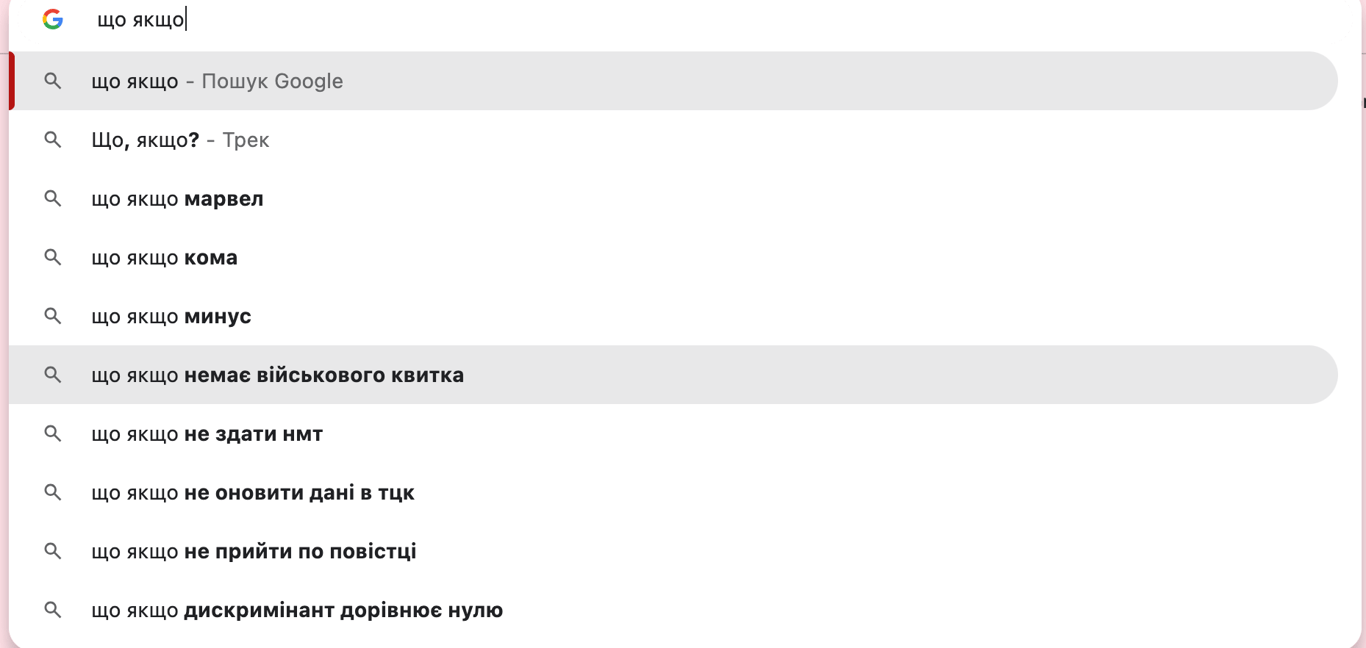Image resolution: width=1366 pixels, height=648 pixels.
Task: Choose 'що якщо не здати нмт'
Action: point(207,434)
